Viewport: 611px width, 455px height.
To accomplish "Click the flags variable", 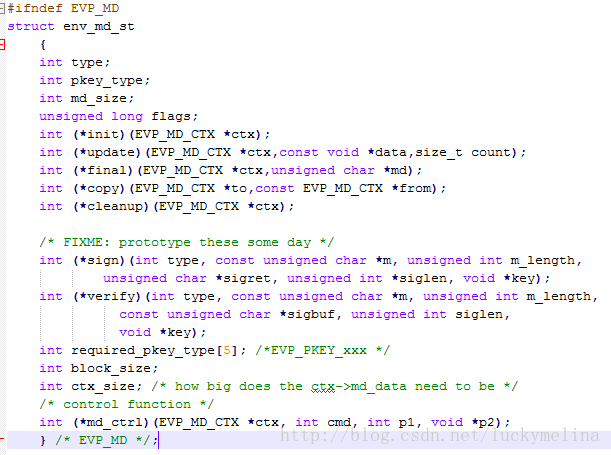I will [171, 116].
